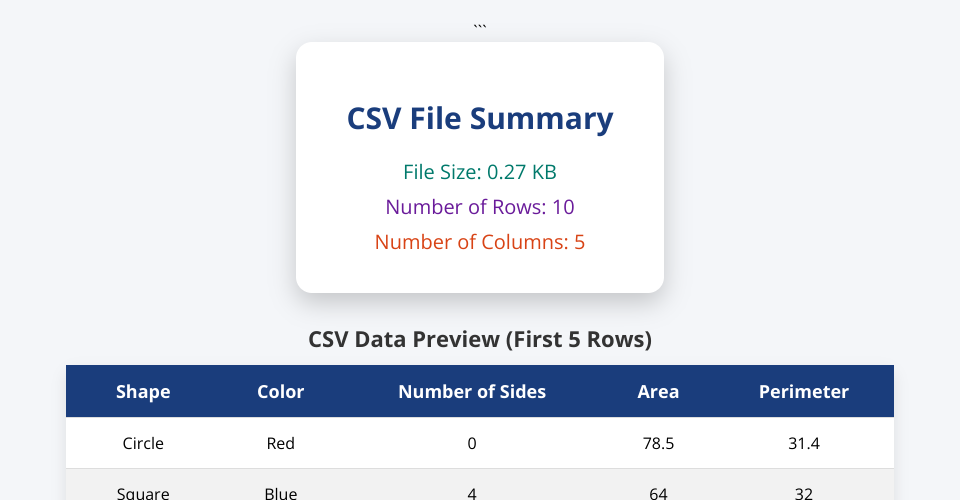Select the Blue color cell
Screen dimensions: 960x500
(281, 492)
